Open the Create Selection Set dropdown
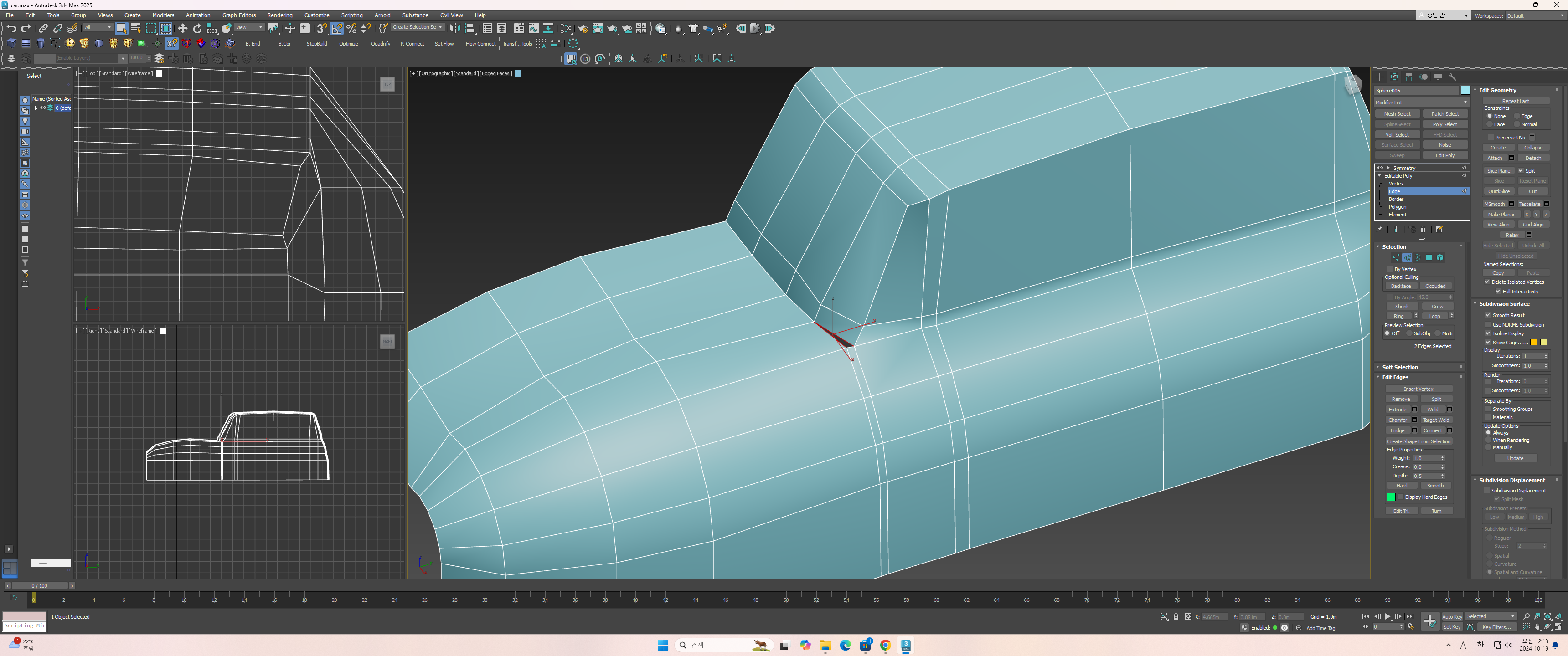1568x656 pixels. [x=417, y=27]
